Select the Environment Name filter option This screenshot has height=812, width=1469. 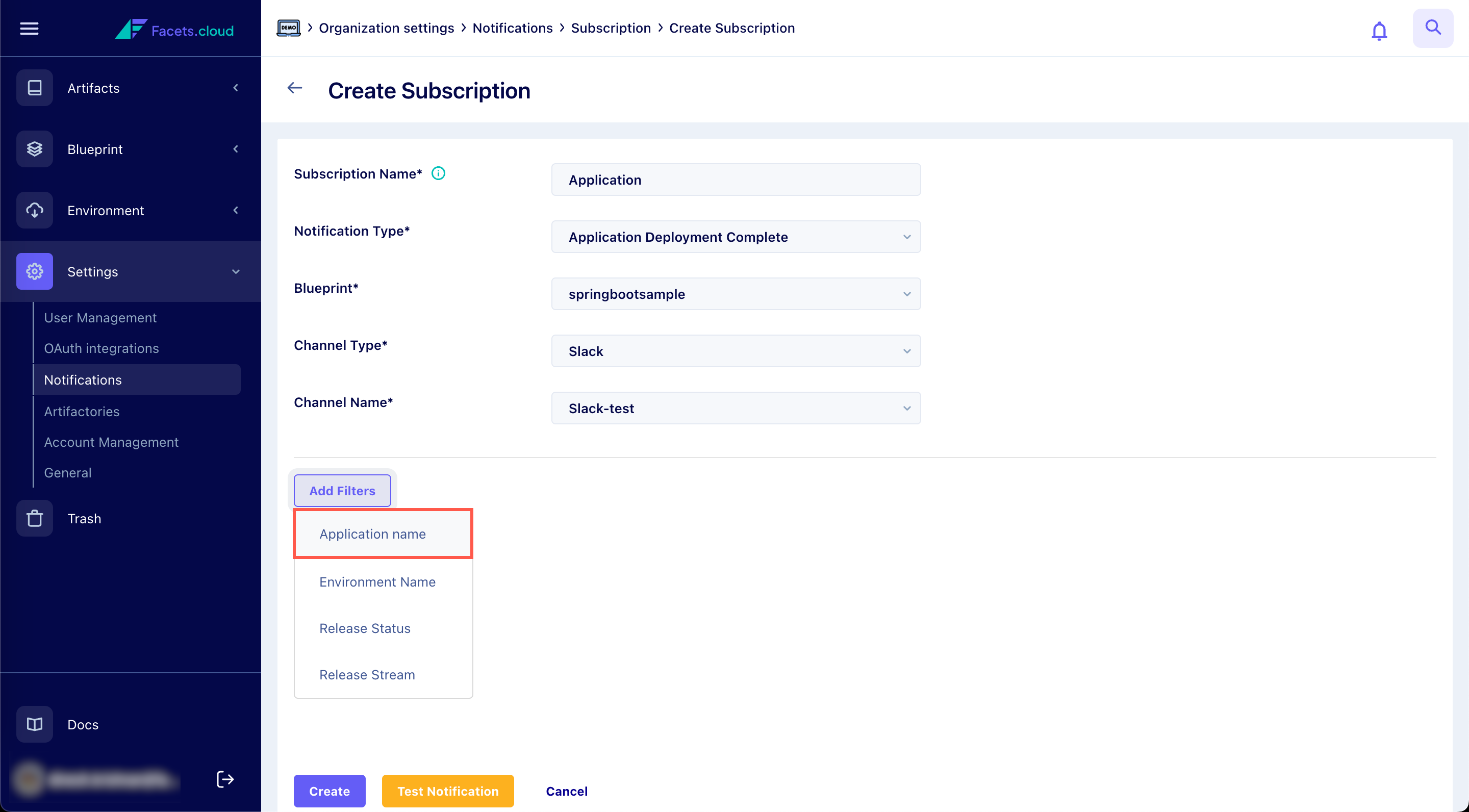coord(377,581)
